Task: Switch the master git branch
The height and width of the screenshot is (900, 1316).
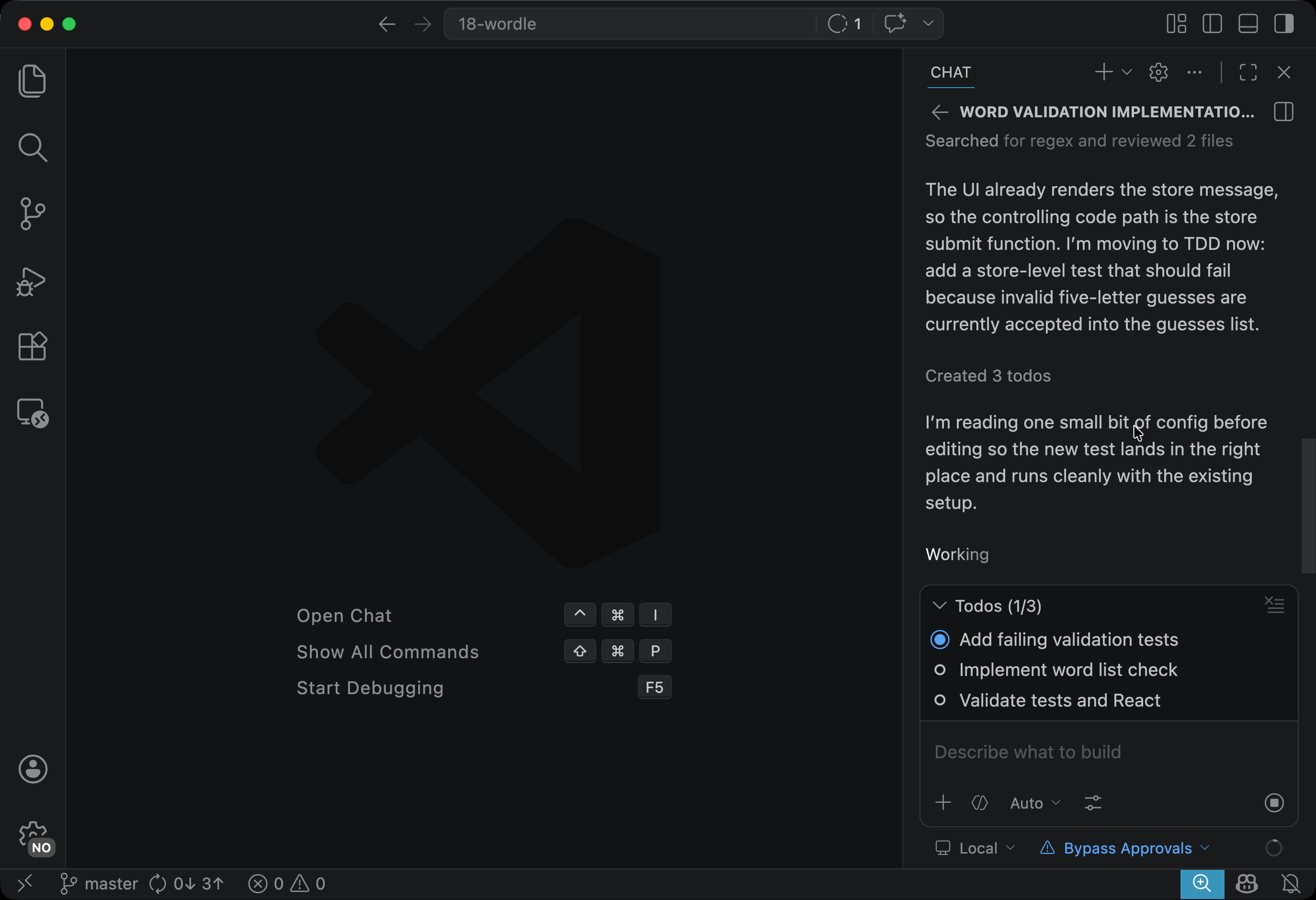Action: 99,884
